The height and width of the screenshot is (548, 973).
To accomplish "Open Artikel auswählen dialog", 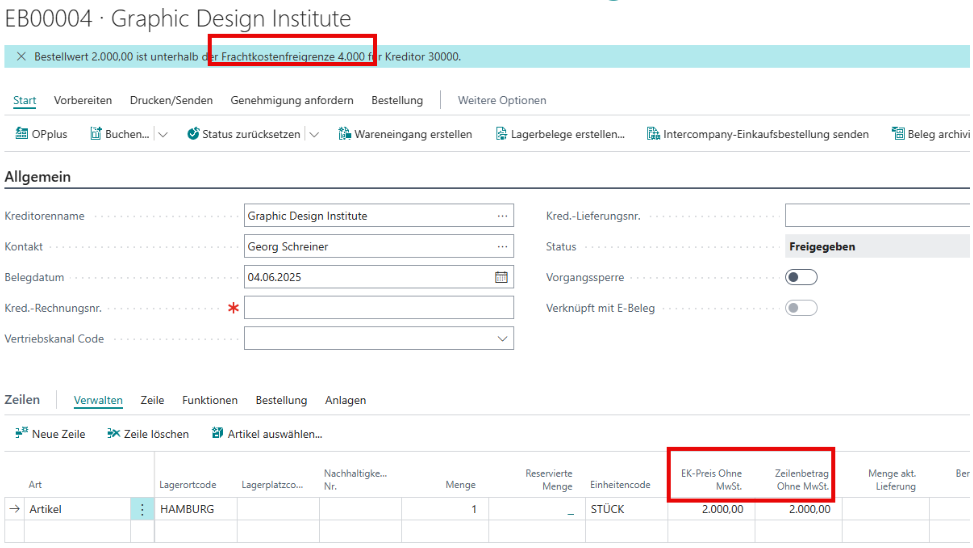I will tap(217, 434).
